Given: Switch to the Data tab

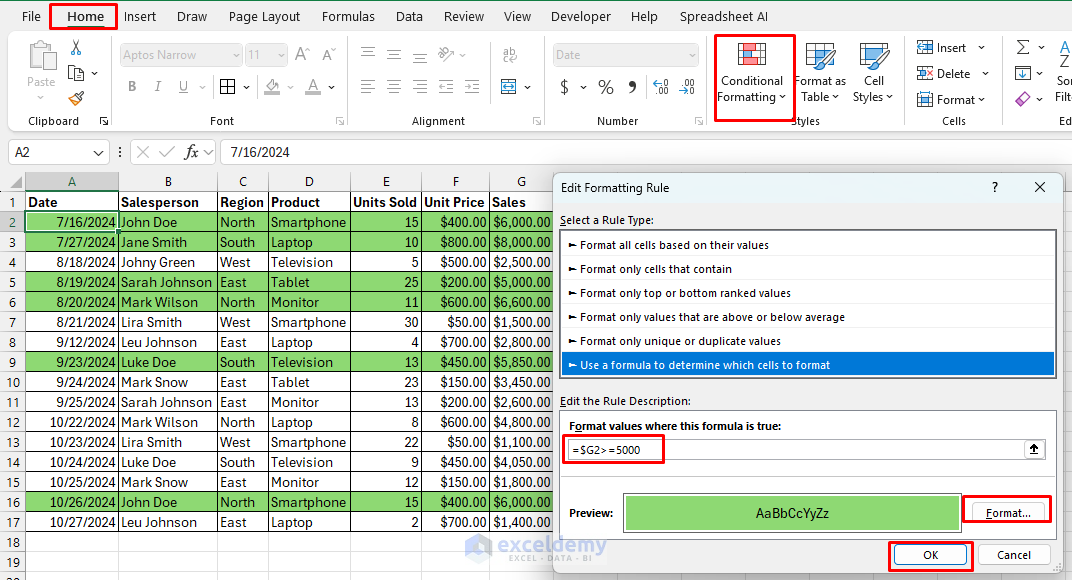Looking at the screenshot, I should click(409, 16).
